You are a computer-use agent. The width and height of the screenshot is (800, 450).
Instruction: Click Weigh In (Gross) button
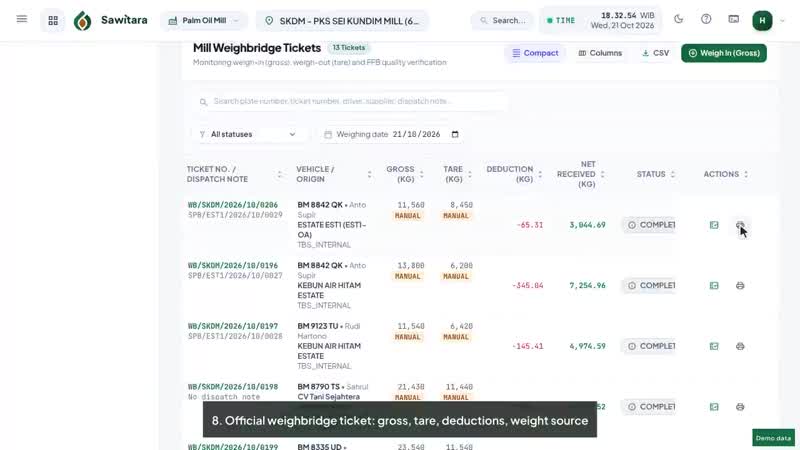pos(723,53)
